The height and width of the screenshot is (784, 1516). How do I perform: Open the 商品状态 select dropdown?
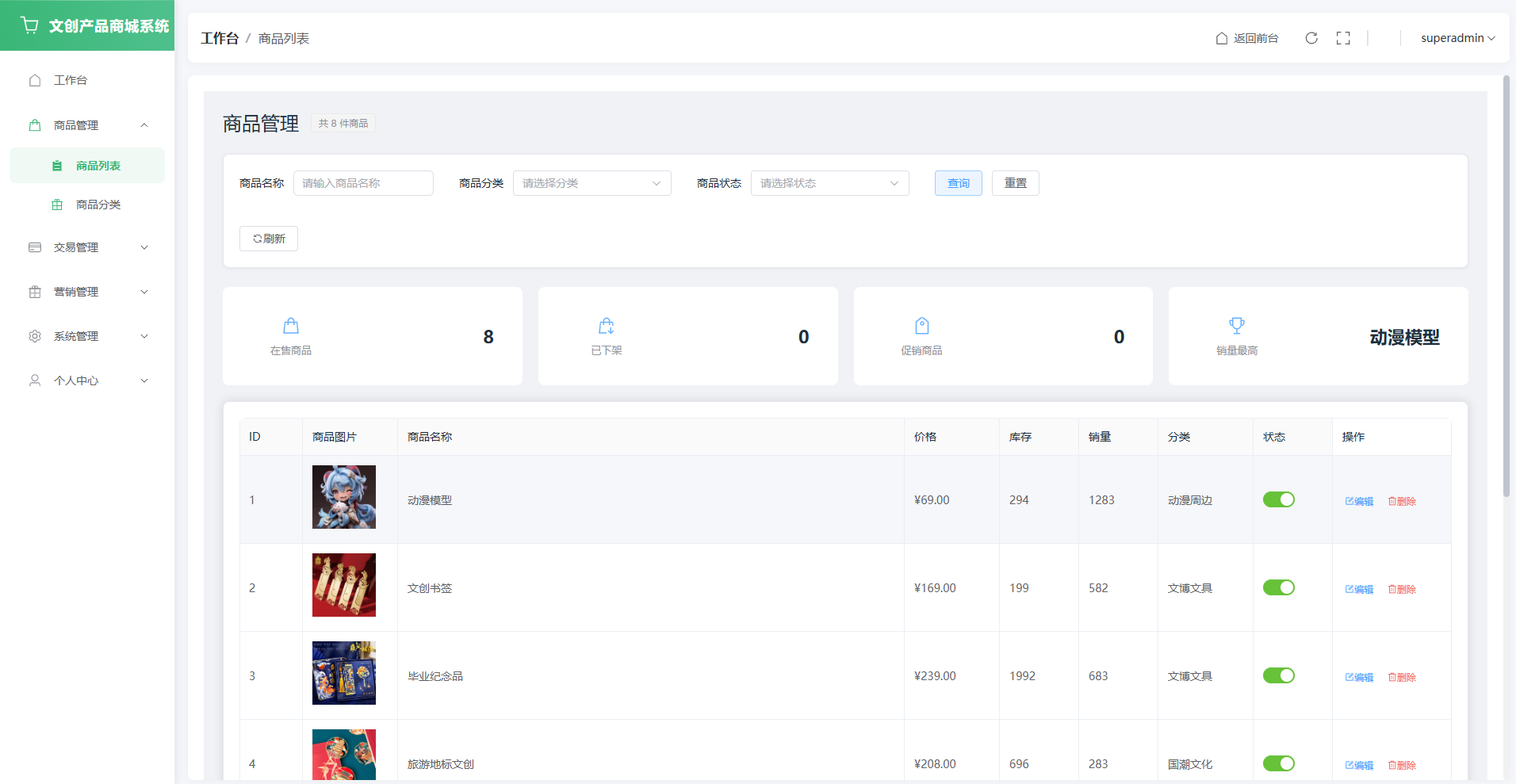pos(829,183)
